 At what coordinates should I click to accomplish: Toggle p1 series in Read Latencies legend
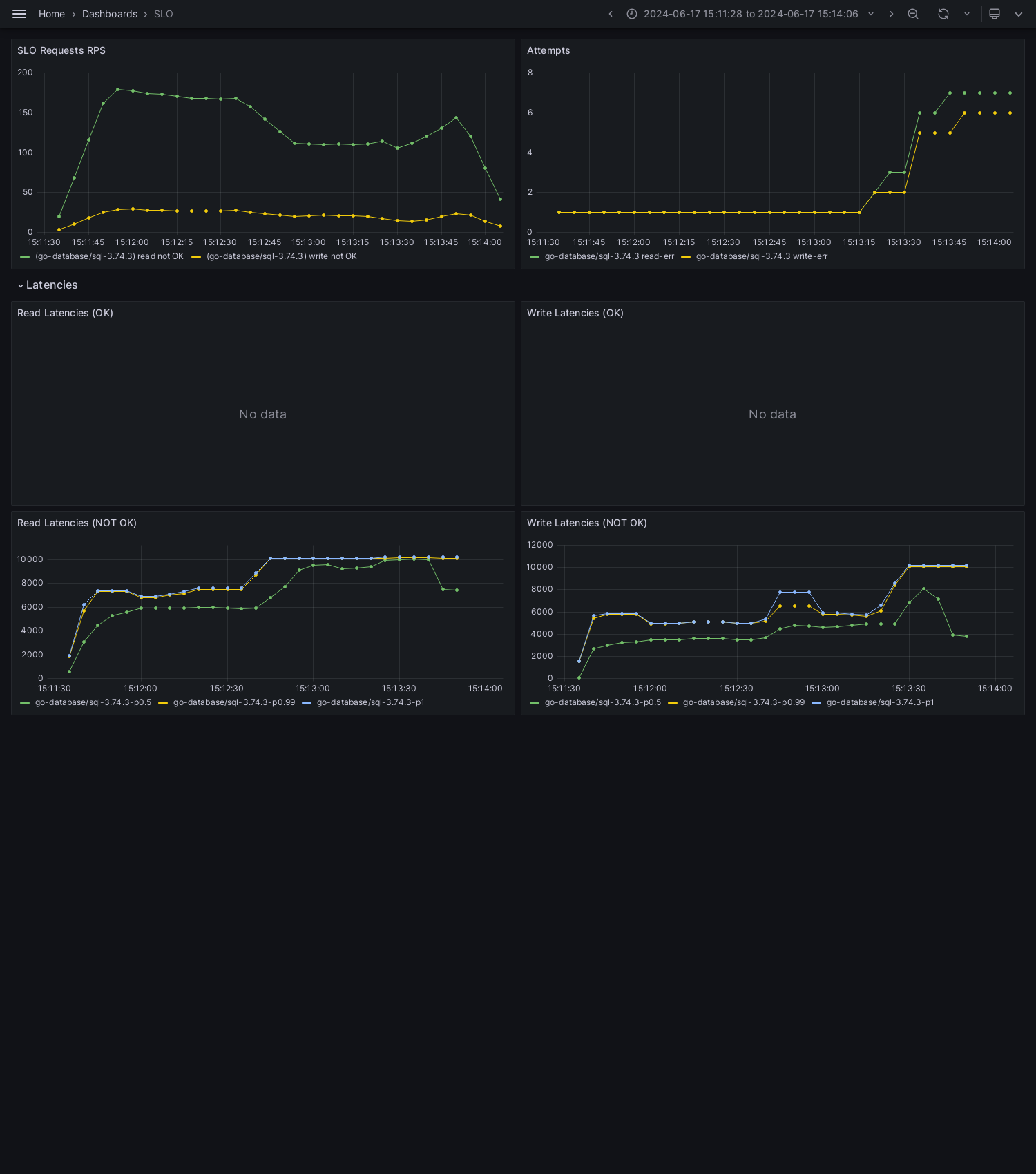pos(371,702)
